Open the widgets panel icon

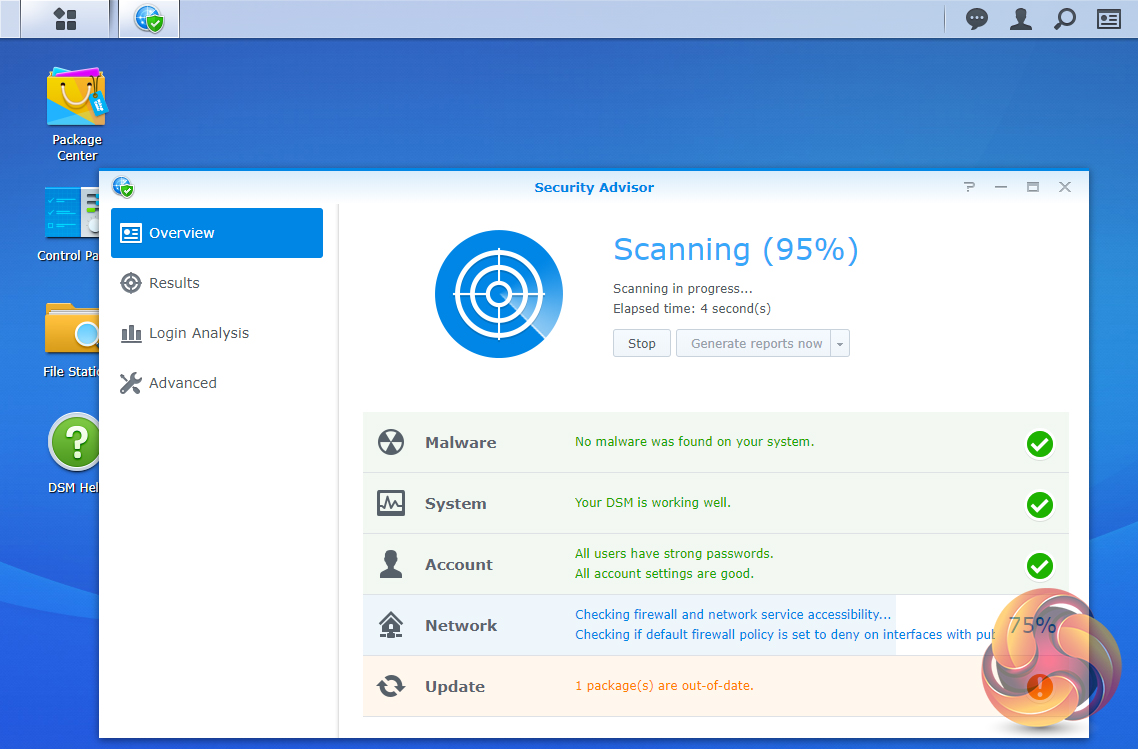[x=1109, y=19]
